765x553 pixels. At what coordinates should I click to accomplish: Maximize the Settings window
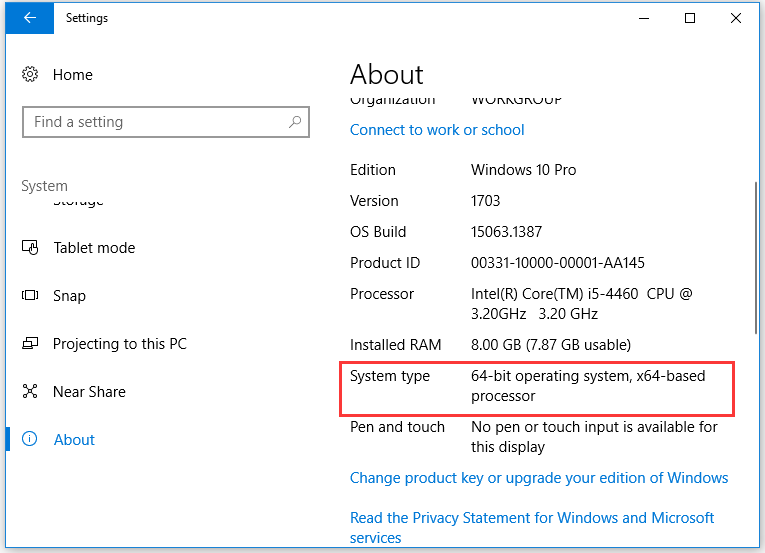point(690,18)
